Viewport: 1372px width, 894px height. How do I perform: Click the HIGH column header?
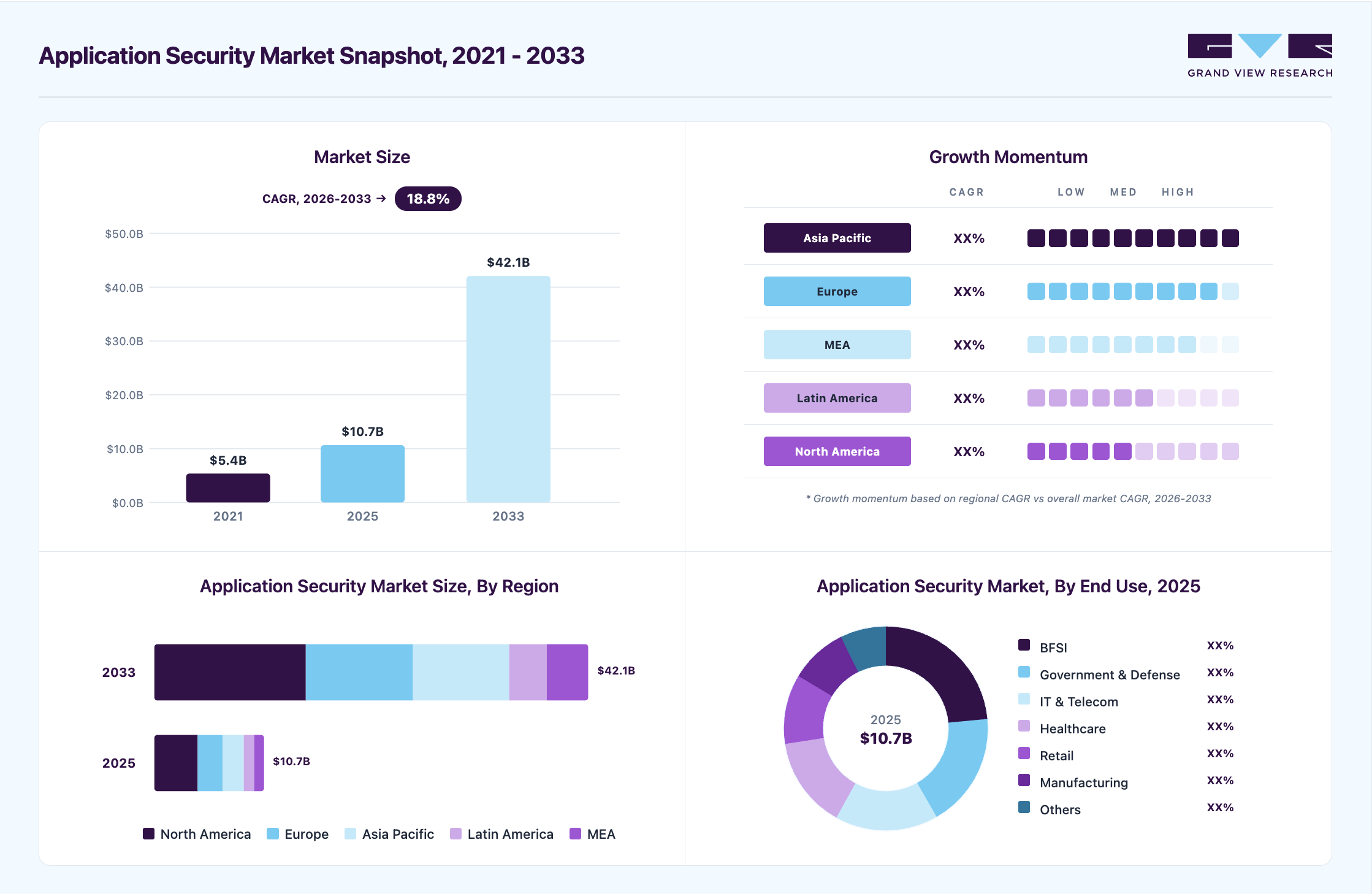(x=1178, y=192)
